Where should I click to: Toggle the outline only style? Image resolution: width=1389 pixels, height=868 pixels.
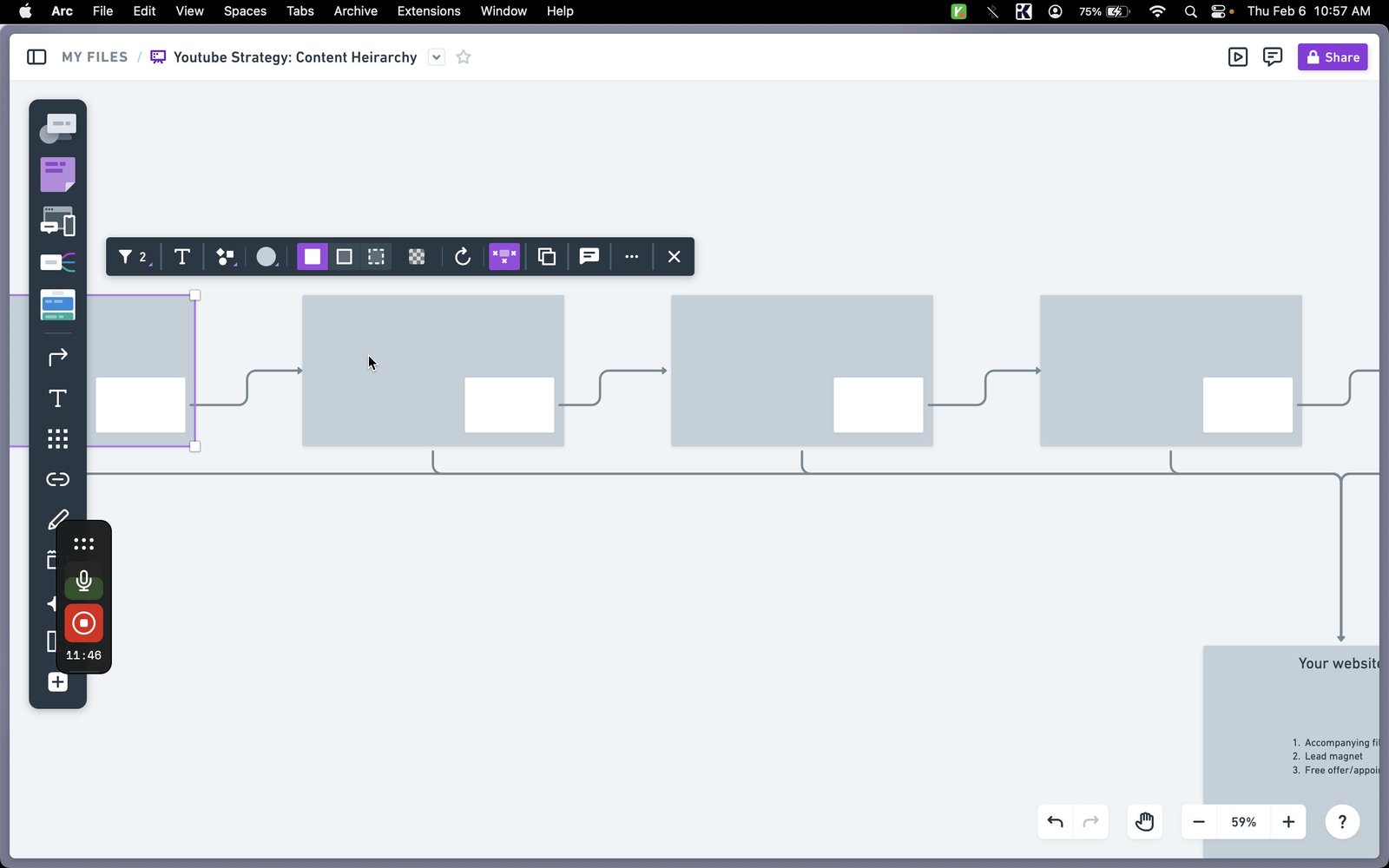click(344, 257)
